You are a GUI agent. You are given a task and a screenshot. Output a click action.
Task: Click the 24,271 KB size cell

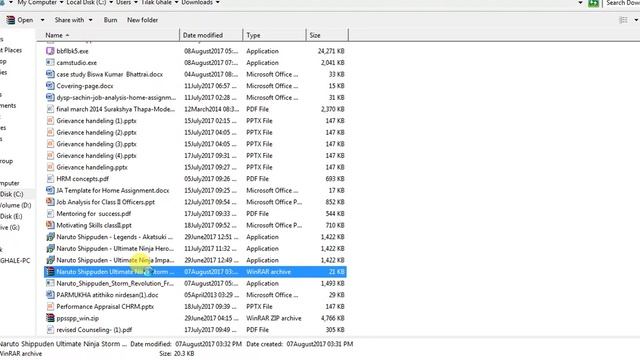[331, 51]
